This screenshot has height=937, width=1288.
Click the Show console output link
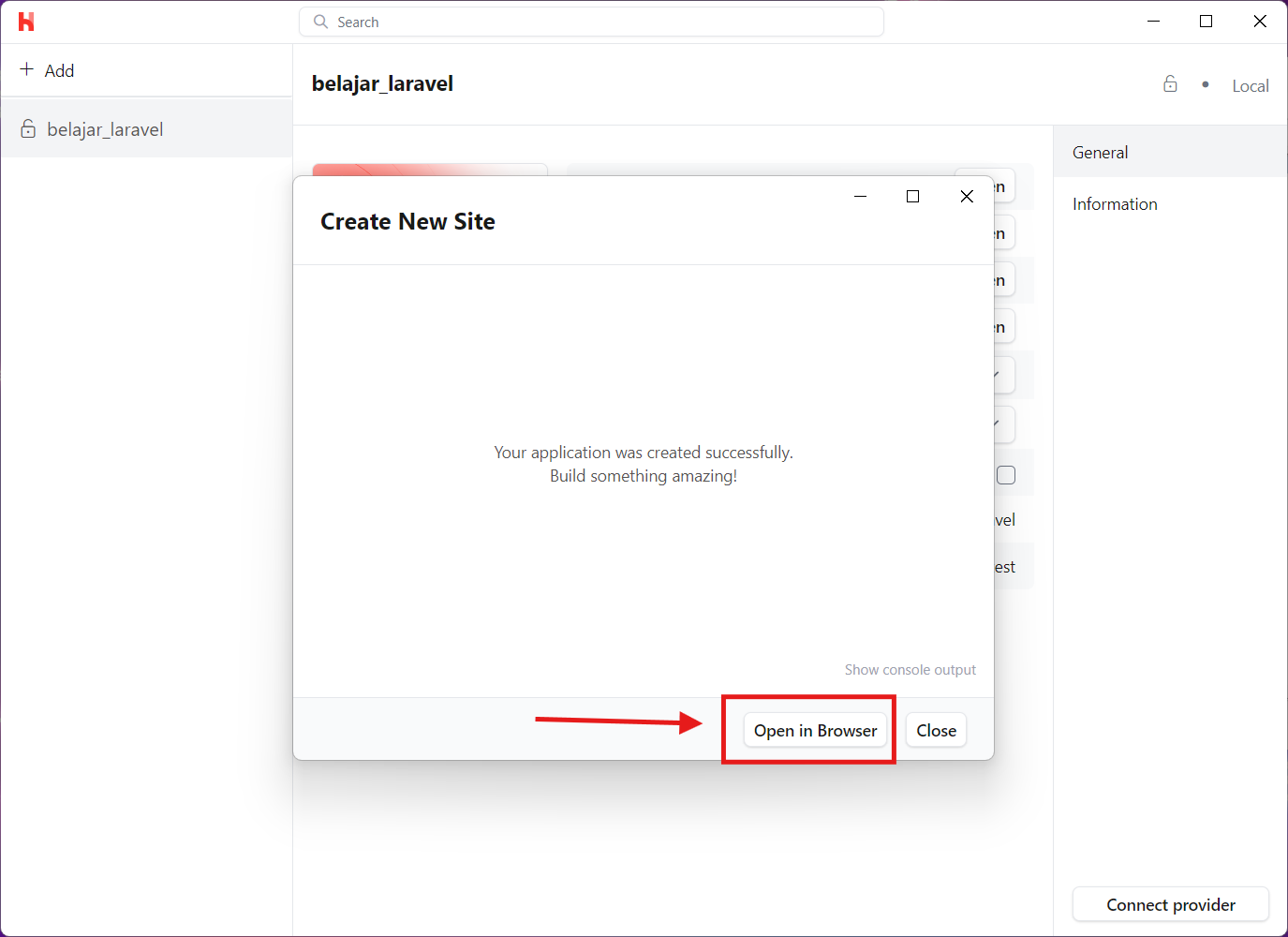(x=910, y=669)
